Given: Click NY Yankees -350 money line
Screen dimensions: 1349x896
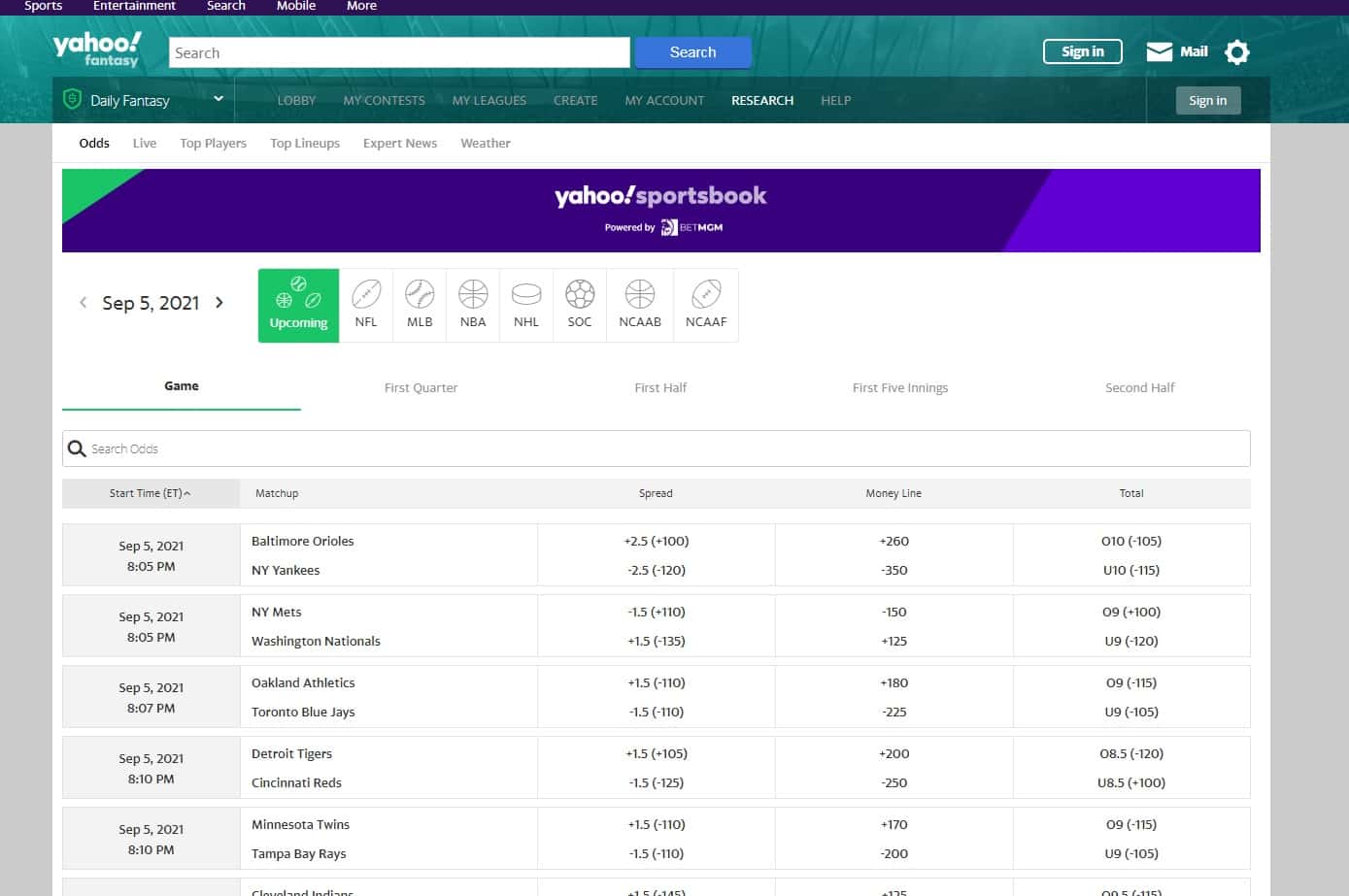Looking at the screenshot, I should 894,570.
